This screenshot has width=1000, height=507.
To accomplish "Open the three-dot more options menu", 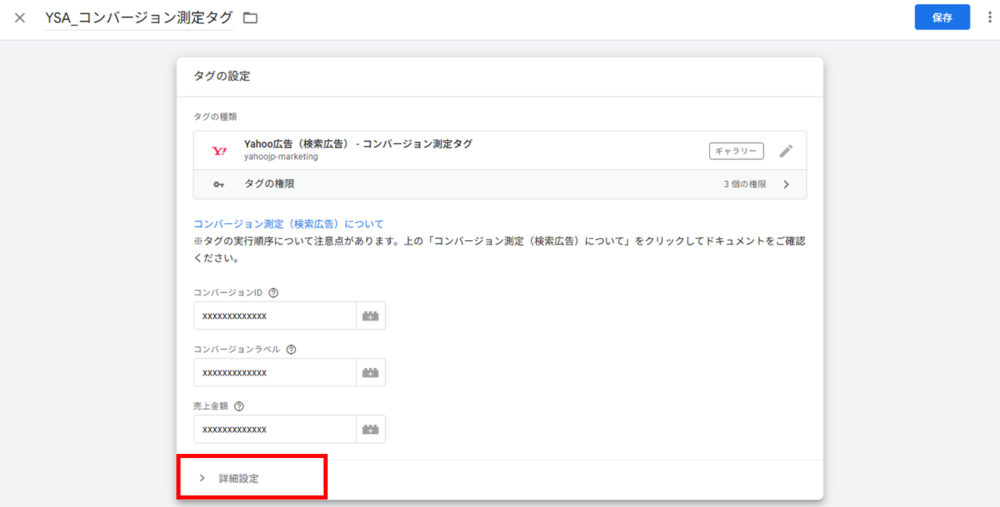I will 989,17.
